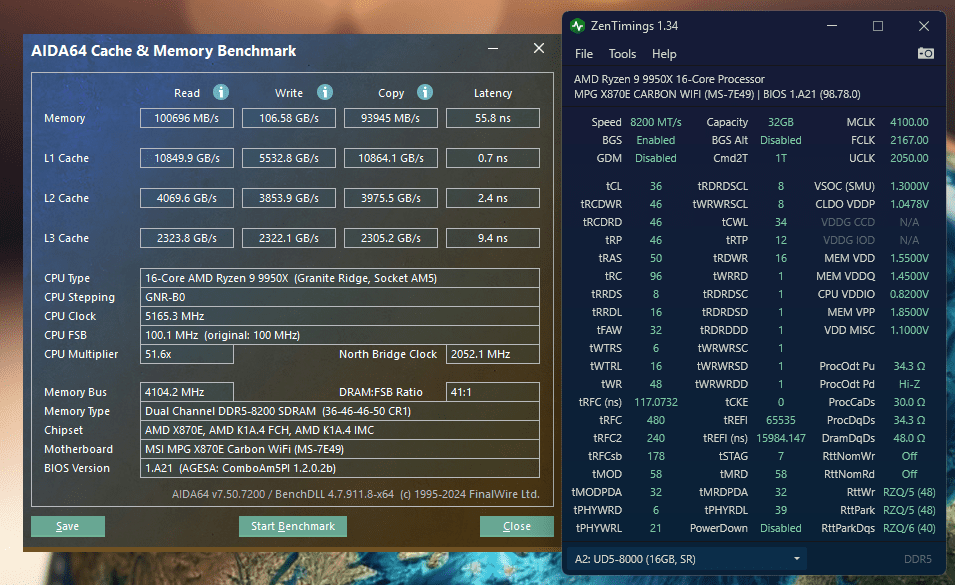Screen dimensions: 955x585
Task: Click the L3 Cache Read value 2323.8 GB/s
Action: tap(186, 238)
